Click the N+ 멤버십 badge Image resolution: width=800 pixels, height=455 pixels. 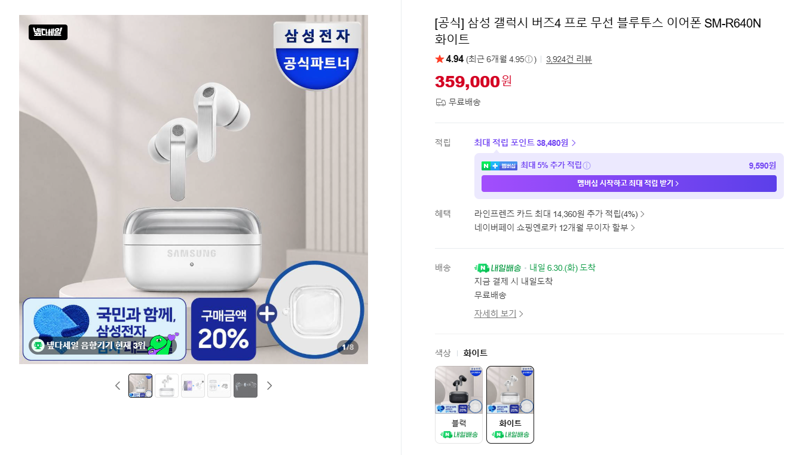499,166
